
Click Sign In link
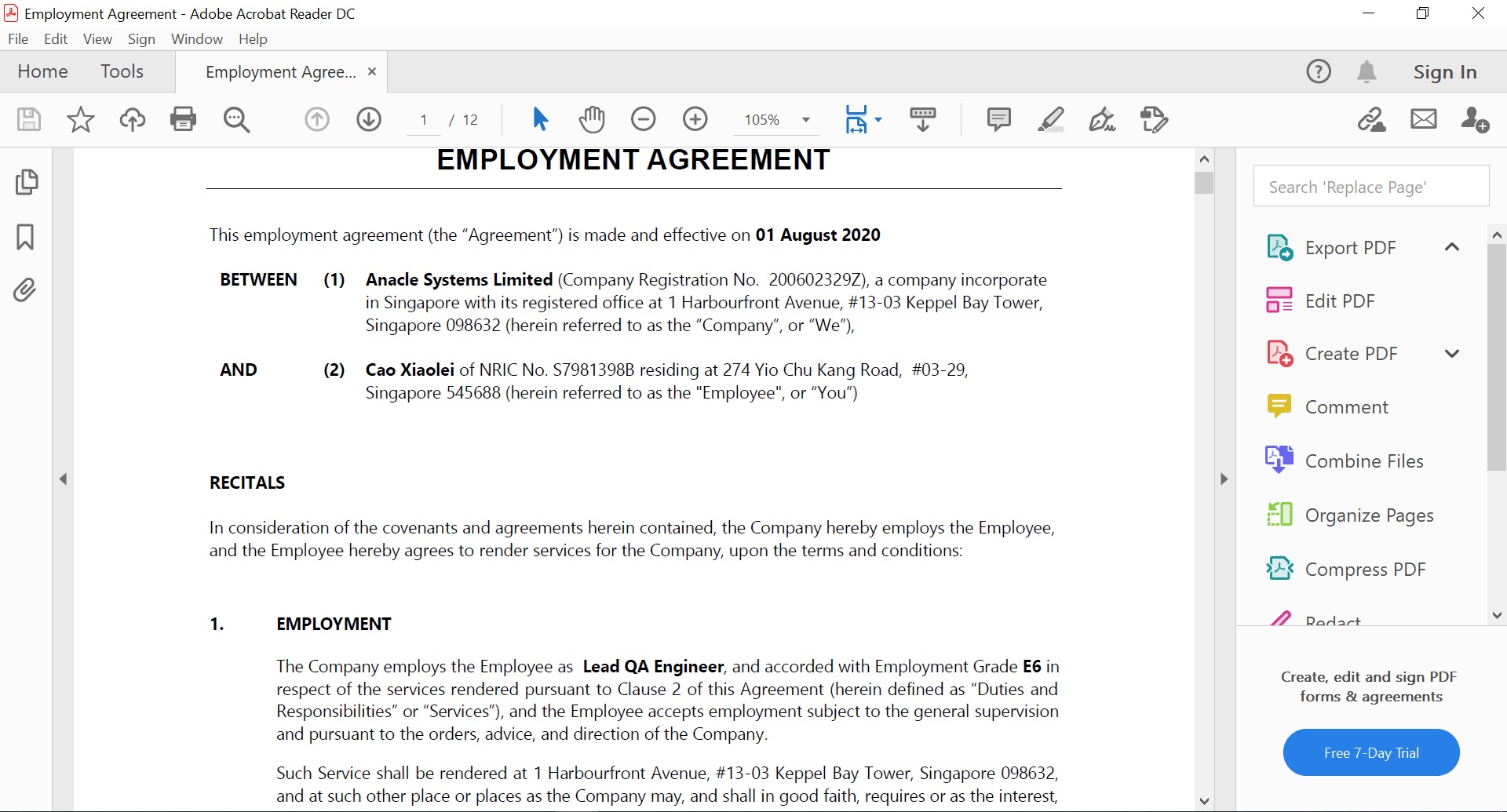click(1445, 72)
